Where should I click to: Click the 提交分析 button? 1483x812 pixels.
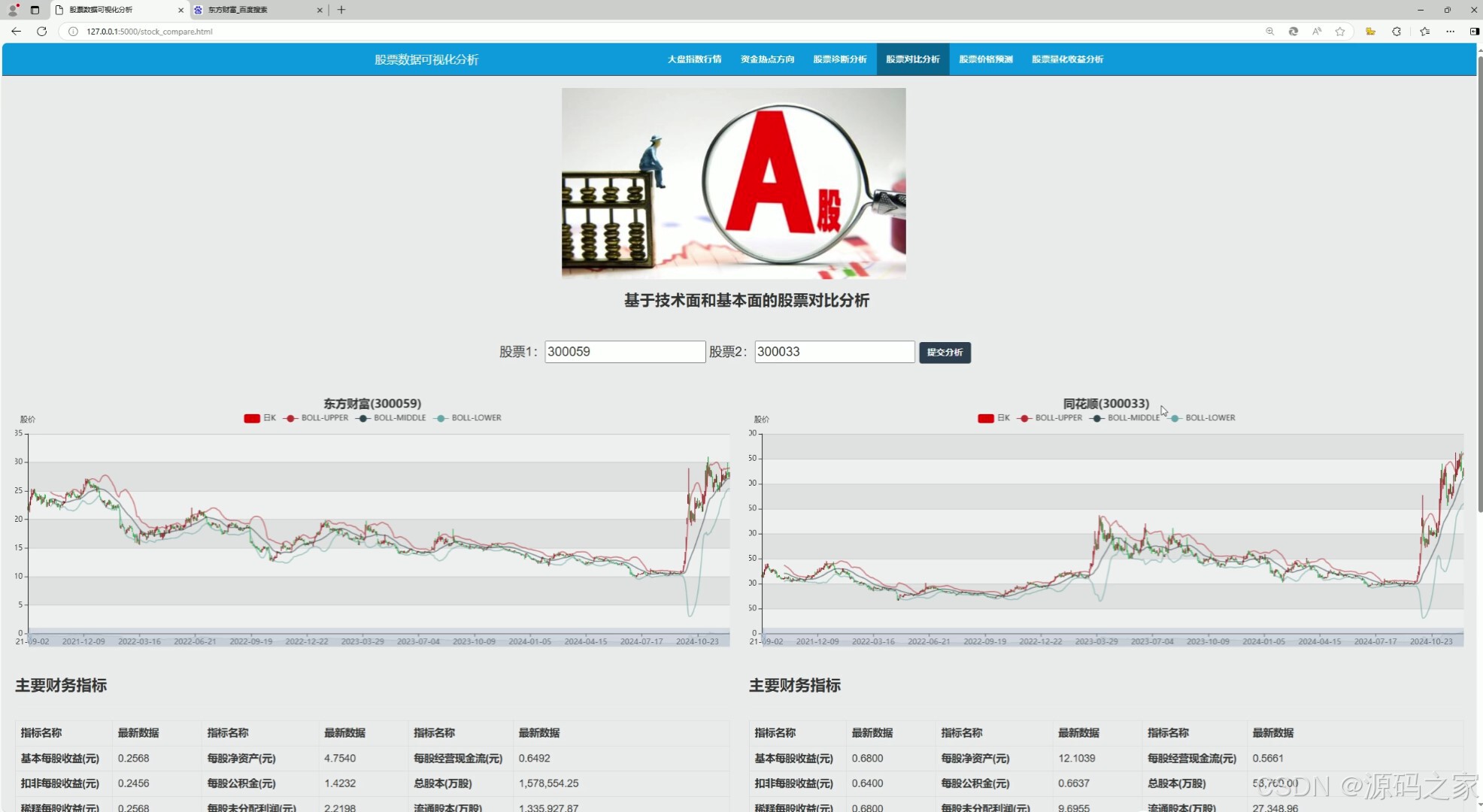click(x=945, y=353)
